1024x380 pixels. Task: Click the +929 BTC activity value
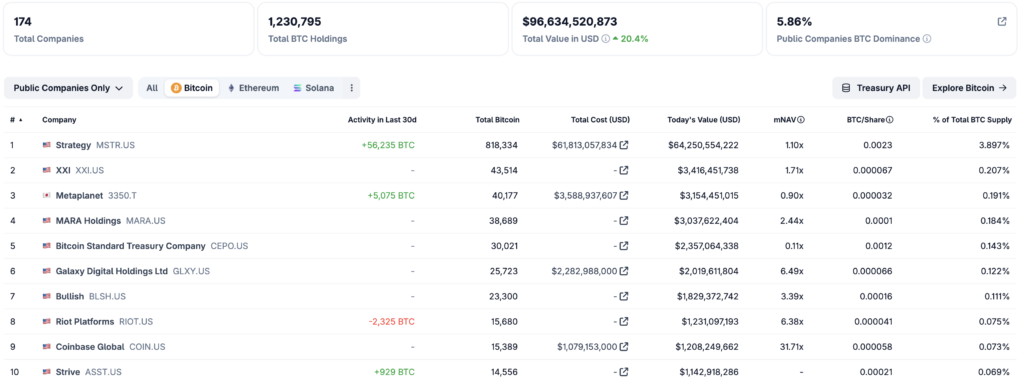click(394, 372)
